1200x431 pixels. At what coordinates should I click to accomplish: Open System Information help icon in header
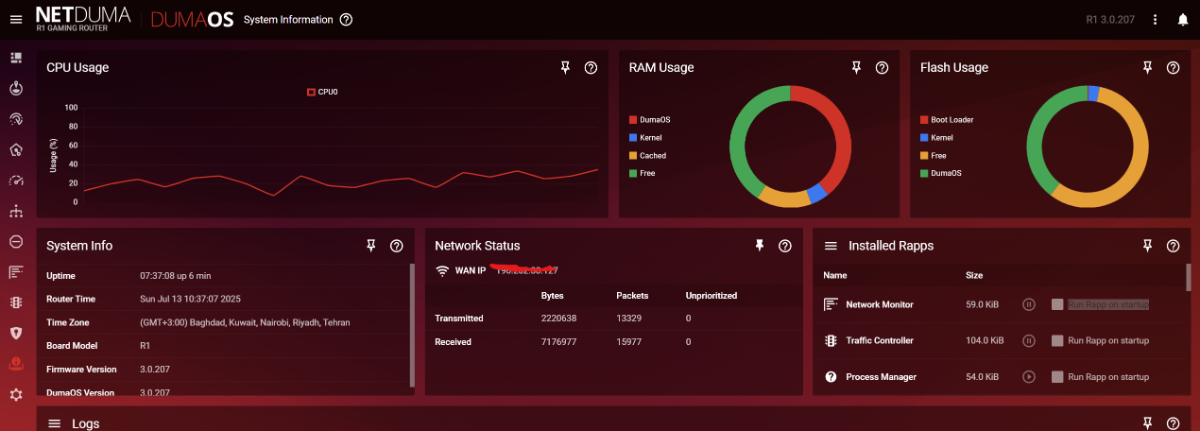tap(346, 19)
